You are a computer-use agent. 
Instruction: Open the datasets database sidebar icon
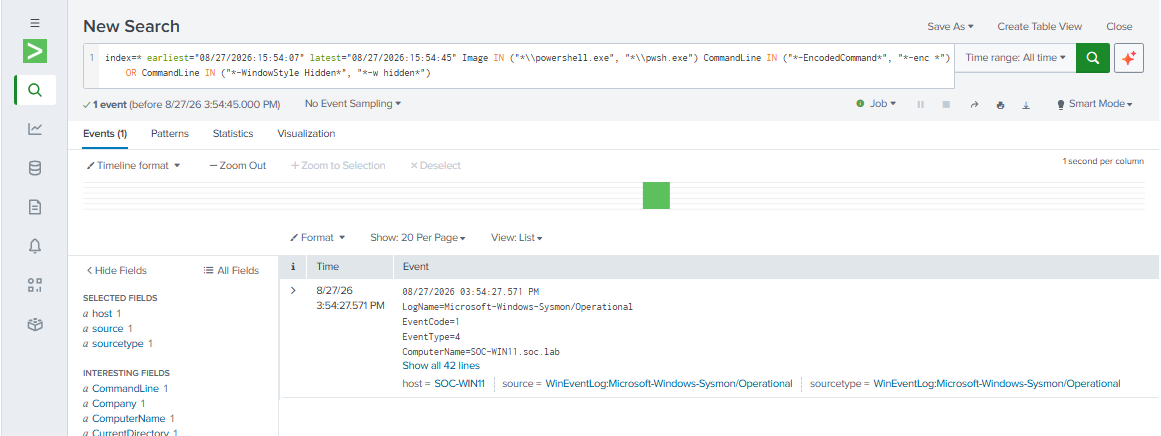(x=35, y=168)
